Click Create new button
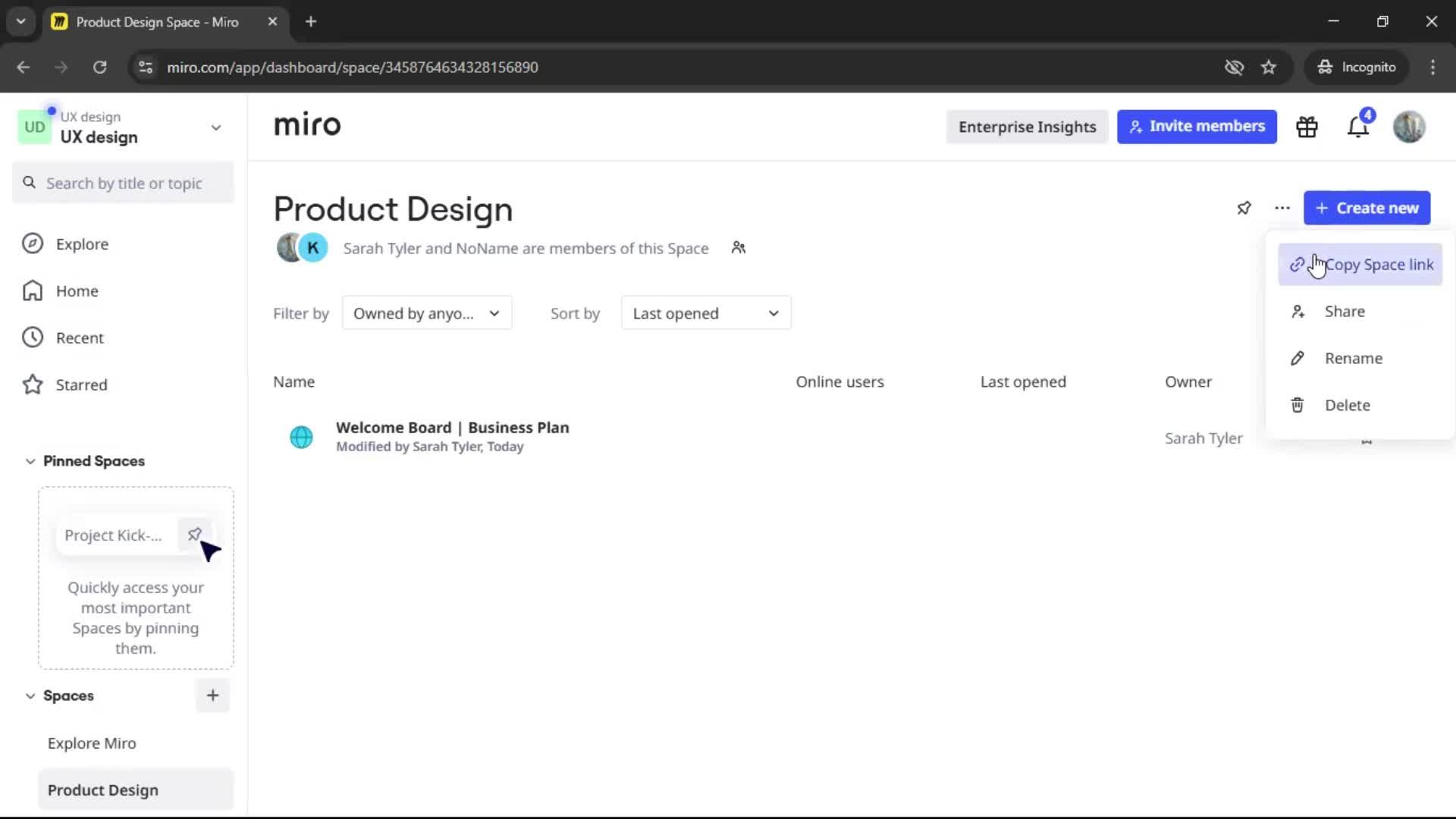Image resolution: width=1456 pixels, height=819 pixels. [1367, 208]
